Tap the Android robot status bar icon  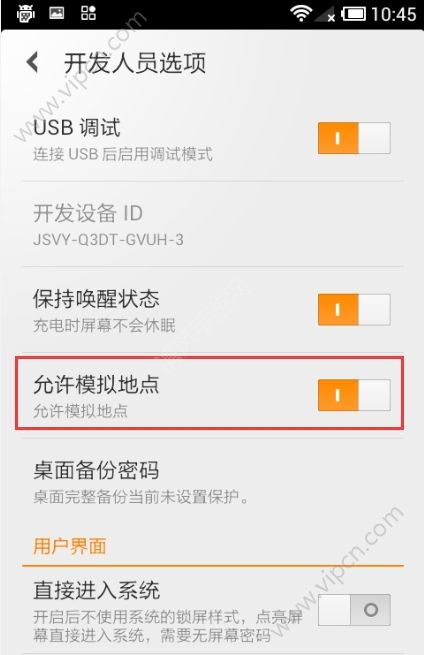[25, 14]
